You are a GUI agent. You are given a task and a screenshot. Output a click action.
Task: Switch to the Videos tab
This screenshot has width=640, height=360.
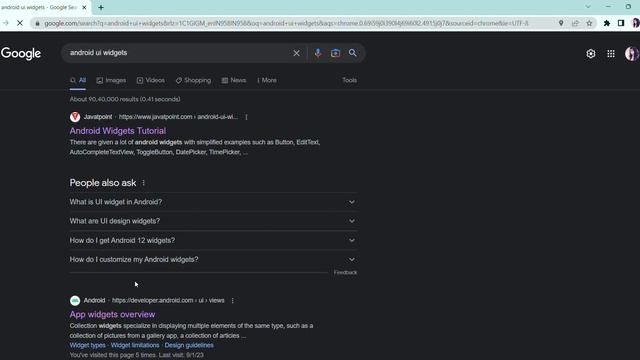tap(151, 80)
